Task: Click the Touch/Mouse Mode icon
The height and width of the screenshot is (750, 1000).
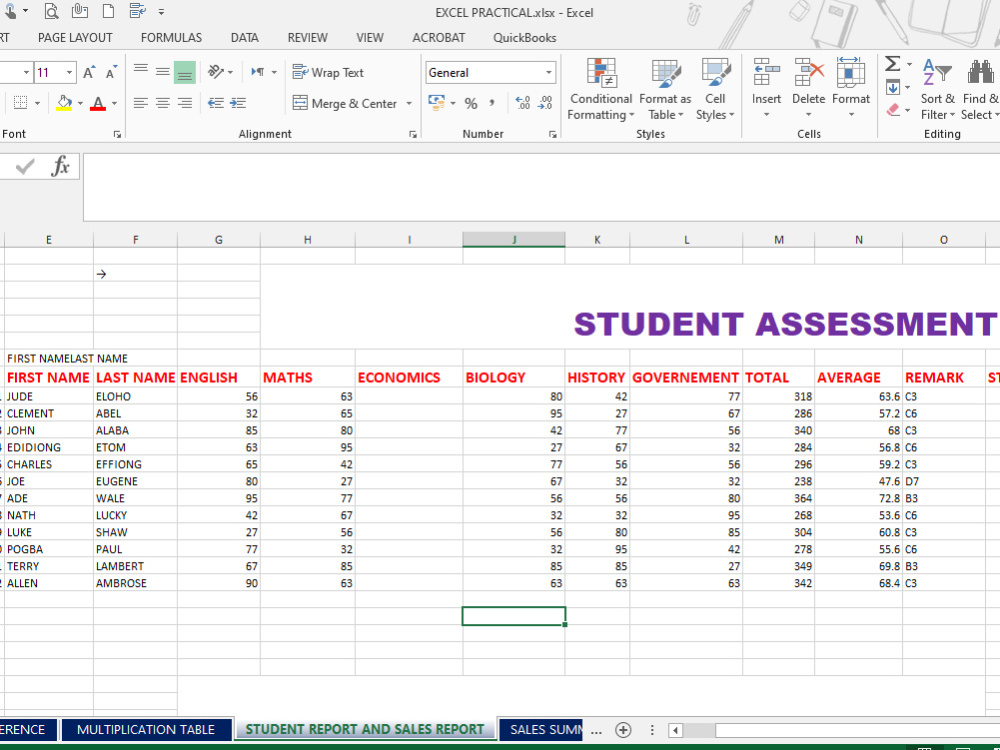Action: pyautogui.click(x=10, y=11)
